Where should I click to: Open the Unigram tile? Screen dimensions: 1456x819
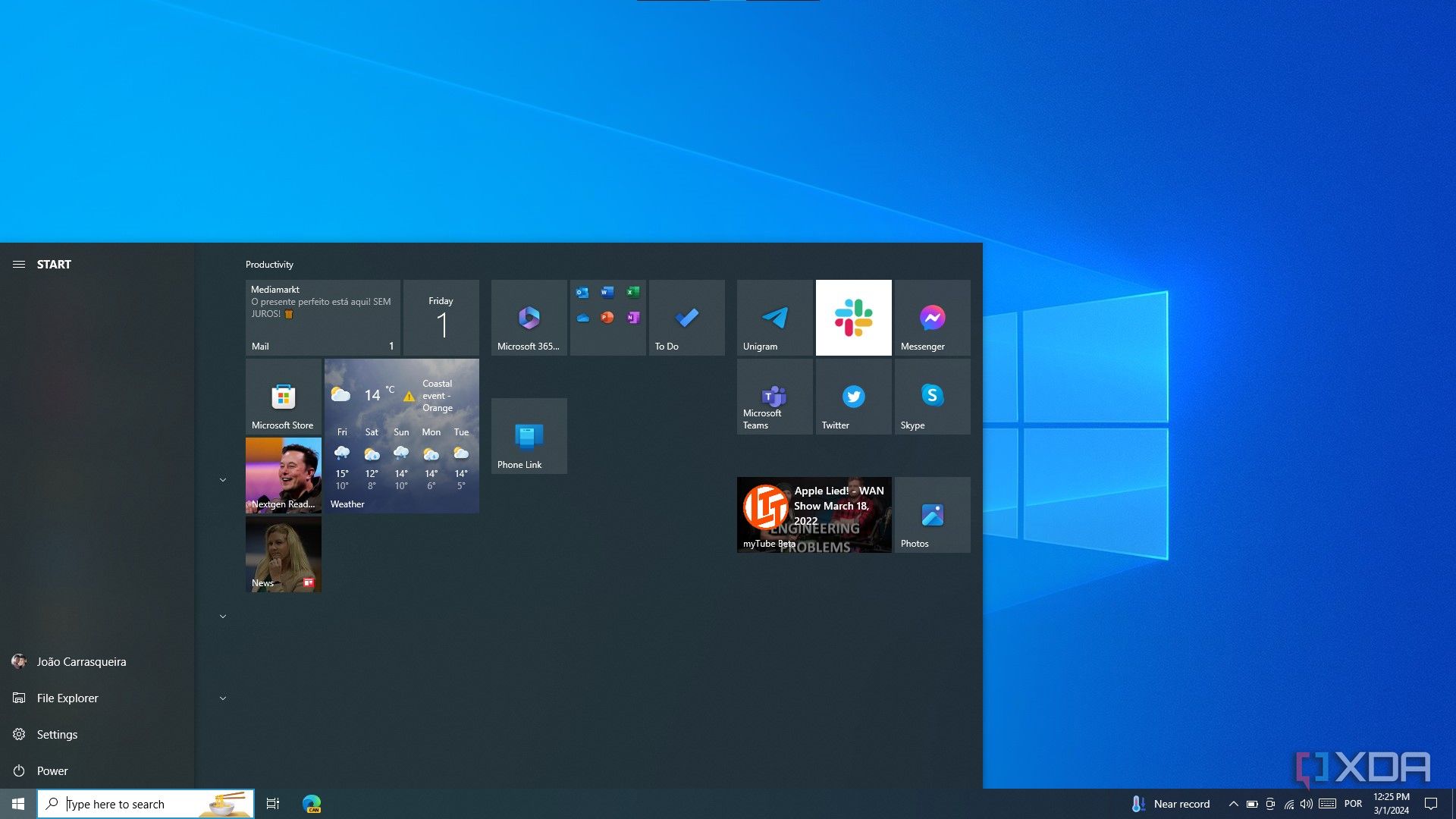[x=774, y=318]
